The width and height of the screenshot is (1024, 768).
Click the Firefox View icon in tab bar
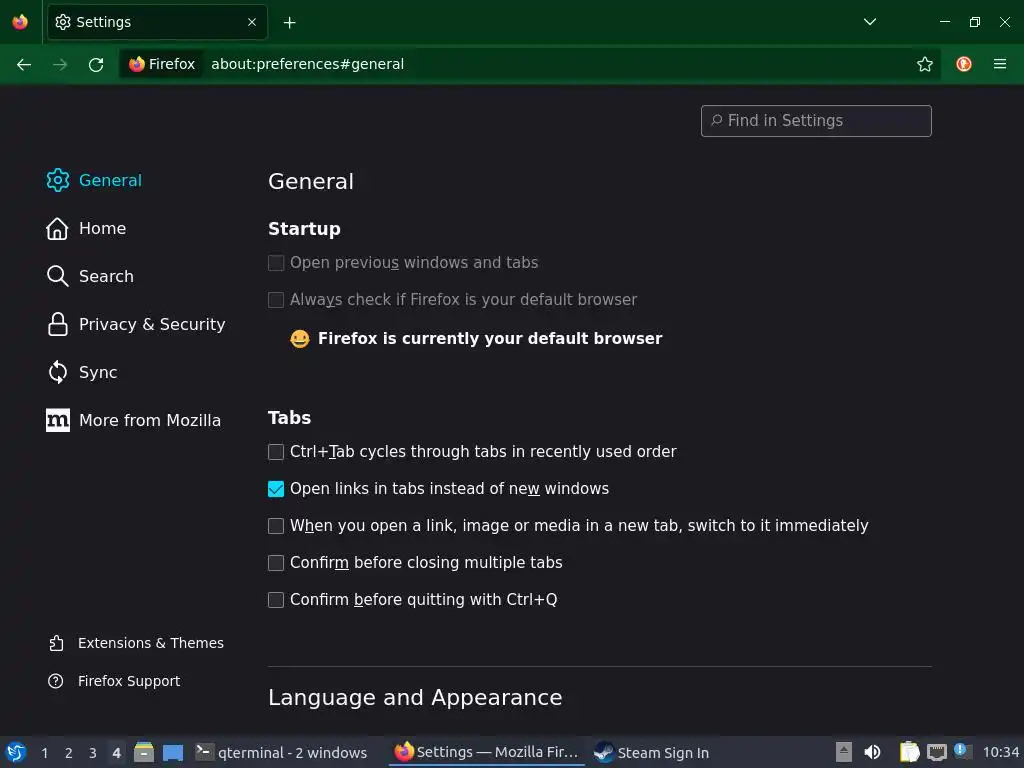pyautogui.click(x=20, y=22)
